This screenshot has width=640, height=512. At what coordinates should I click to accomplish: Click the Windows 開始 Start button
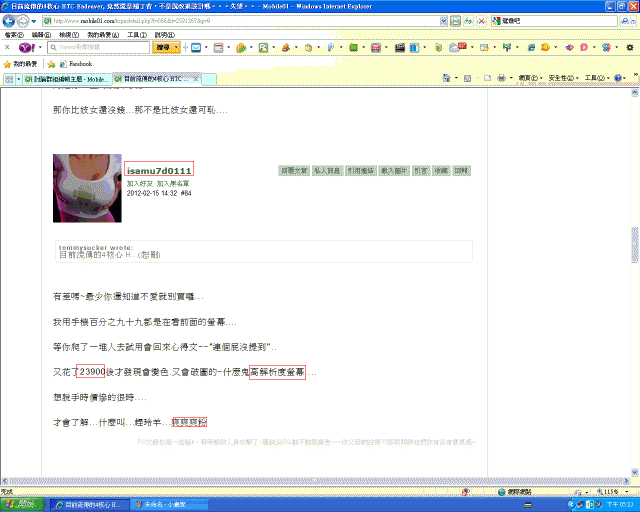point(22,505)
